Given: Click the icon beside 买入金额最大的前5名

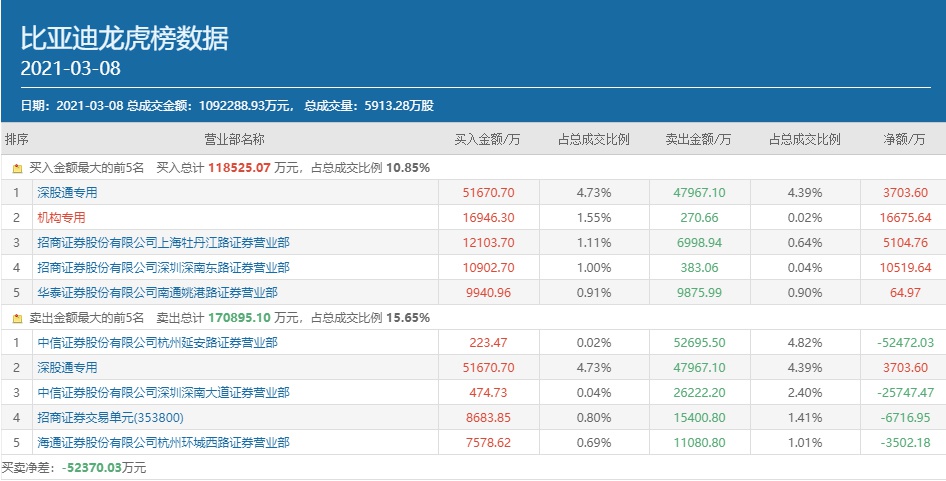Looking at the screenshot, I should [17, 168].
